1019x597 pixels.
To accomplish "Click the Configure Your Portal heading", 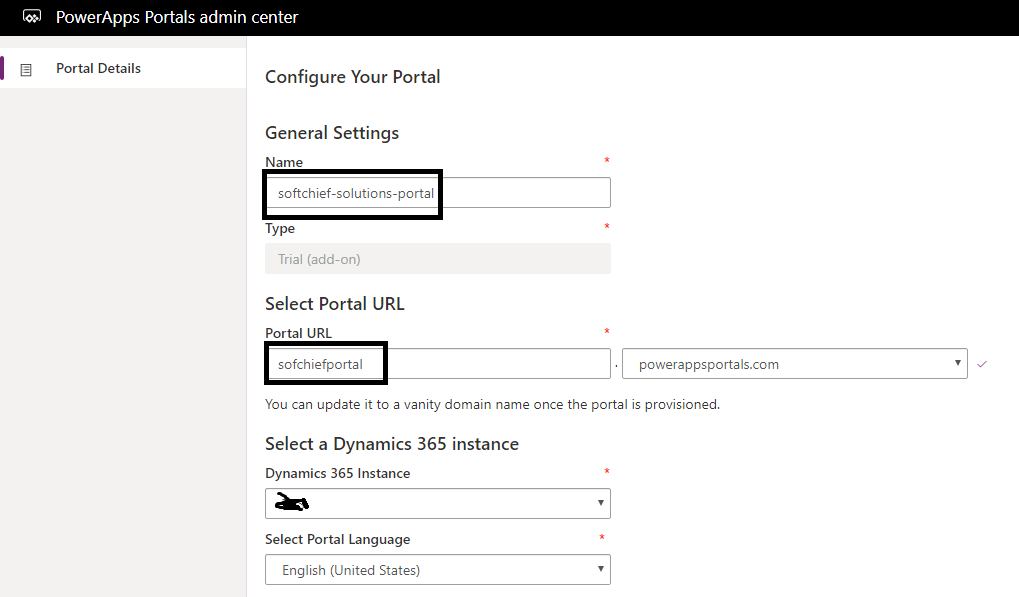I will point(352,77).
